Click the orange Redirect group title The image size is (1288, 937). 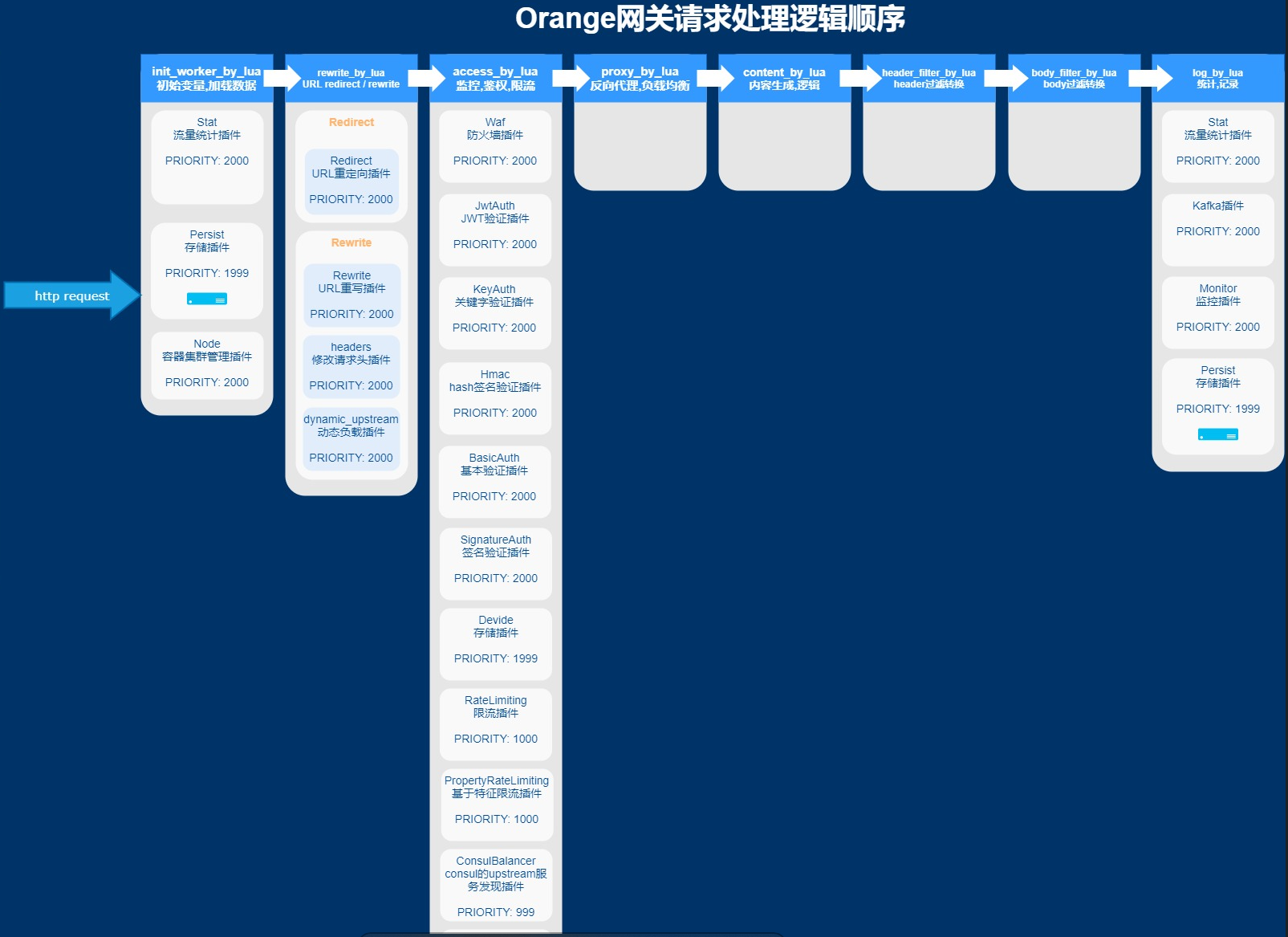pyautogui.click(x=351, y=122)
